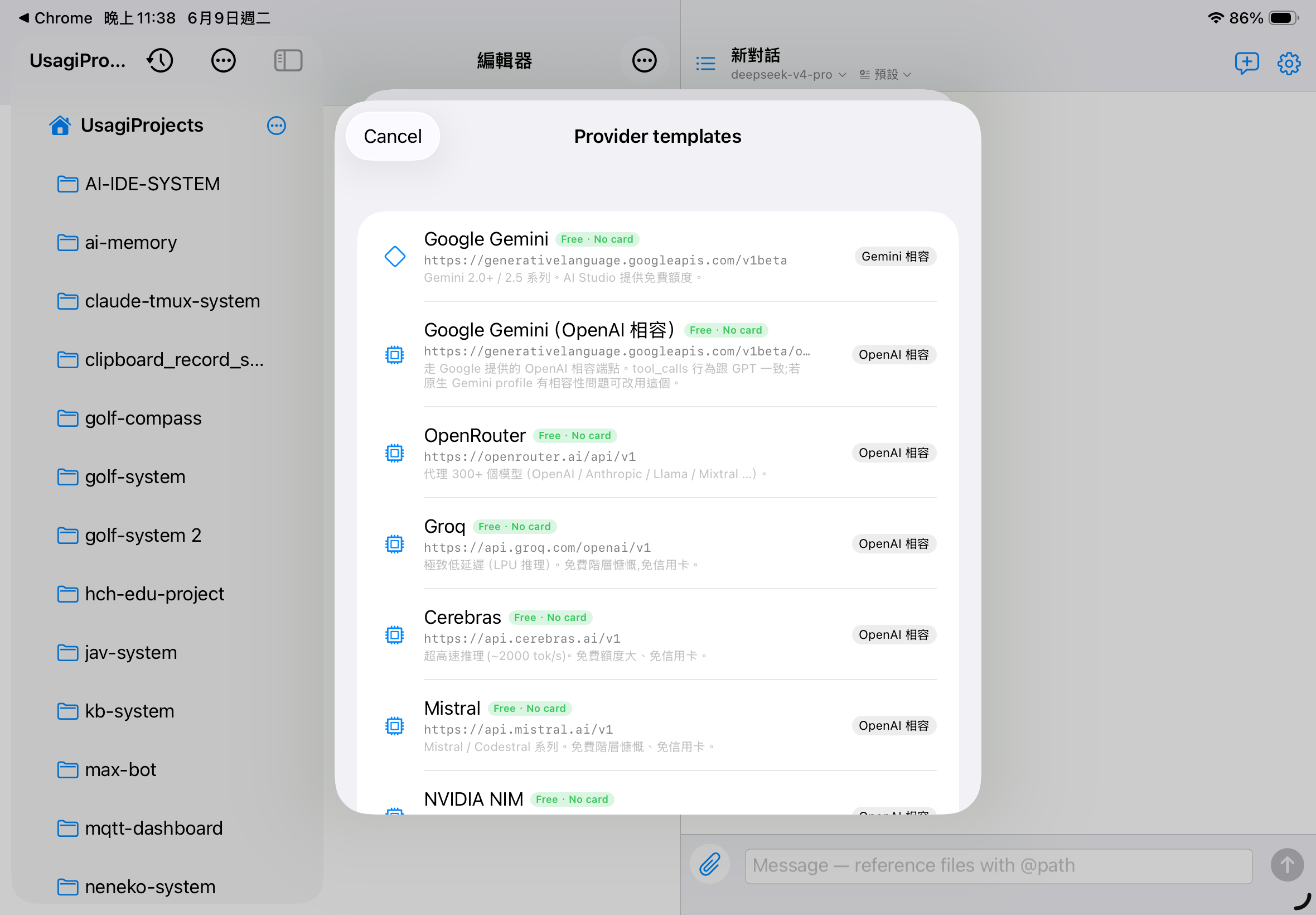Click the golf-compass folder icon

(67, 418)
